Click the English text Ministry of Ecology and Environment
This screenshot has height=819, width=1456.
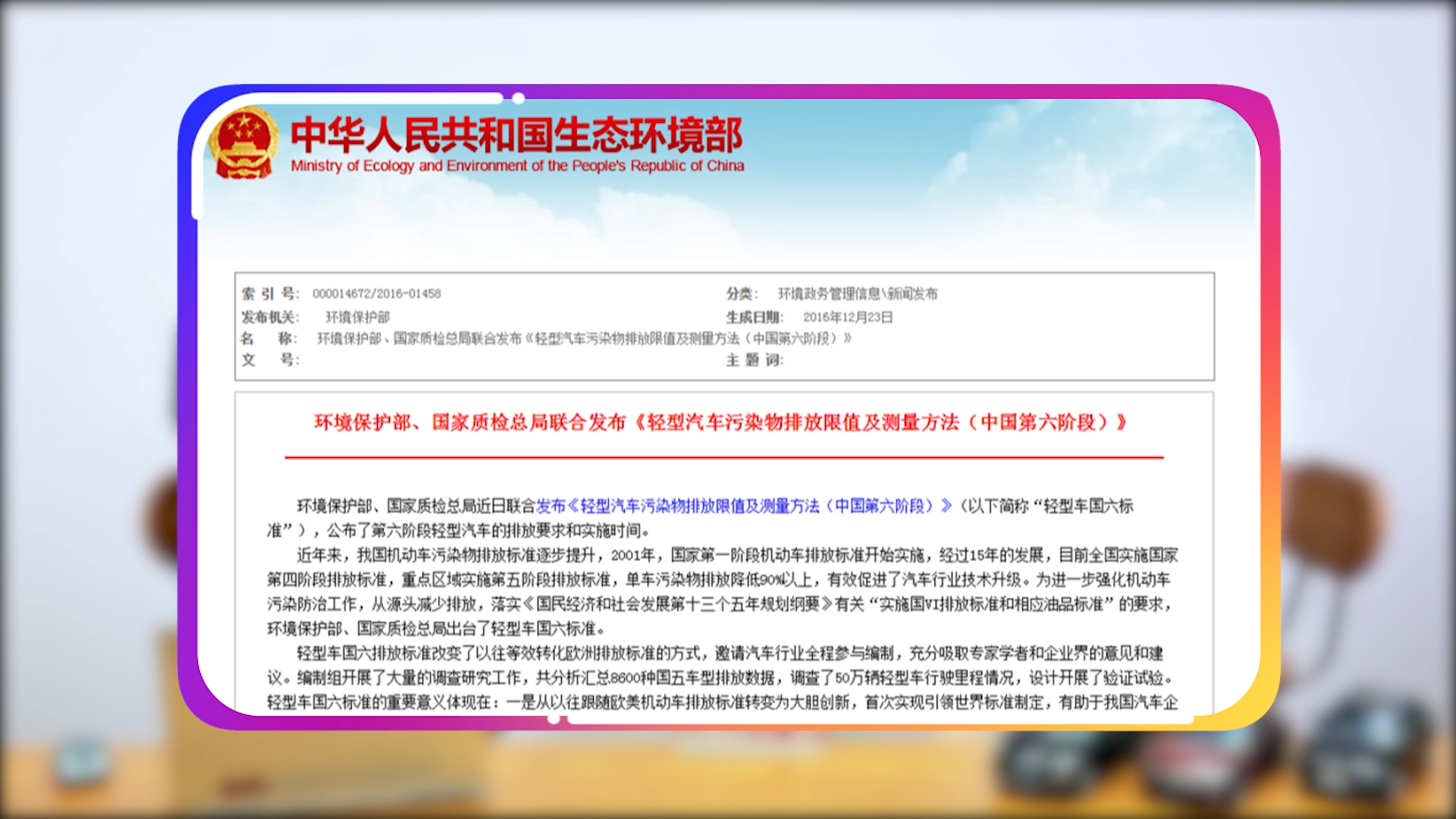pos(517,166)
